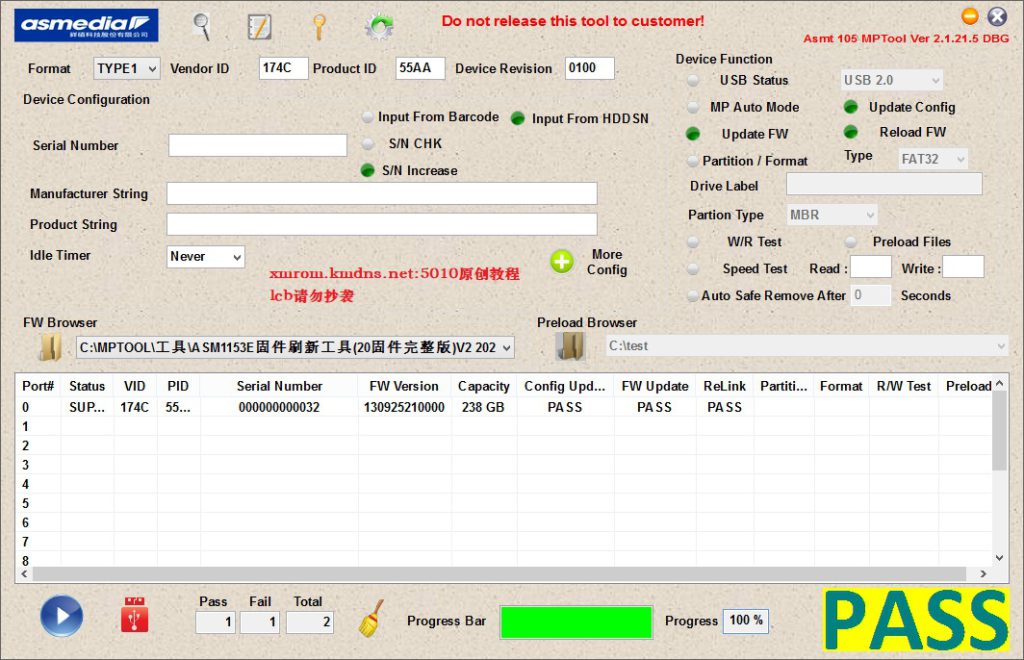The width and height of the screenshot is (1024, 660).
Task: Toggle the MP Auto Mode option
Action: [x=693, y=107]
